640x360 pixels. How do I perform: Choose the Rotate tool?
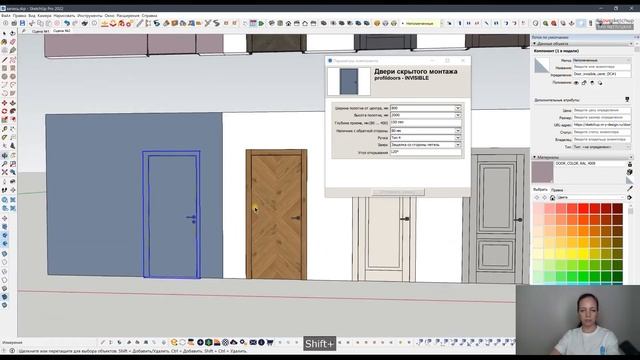4,111
